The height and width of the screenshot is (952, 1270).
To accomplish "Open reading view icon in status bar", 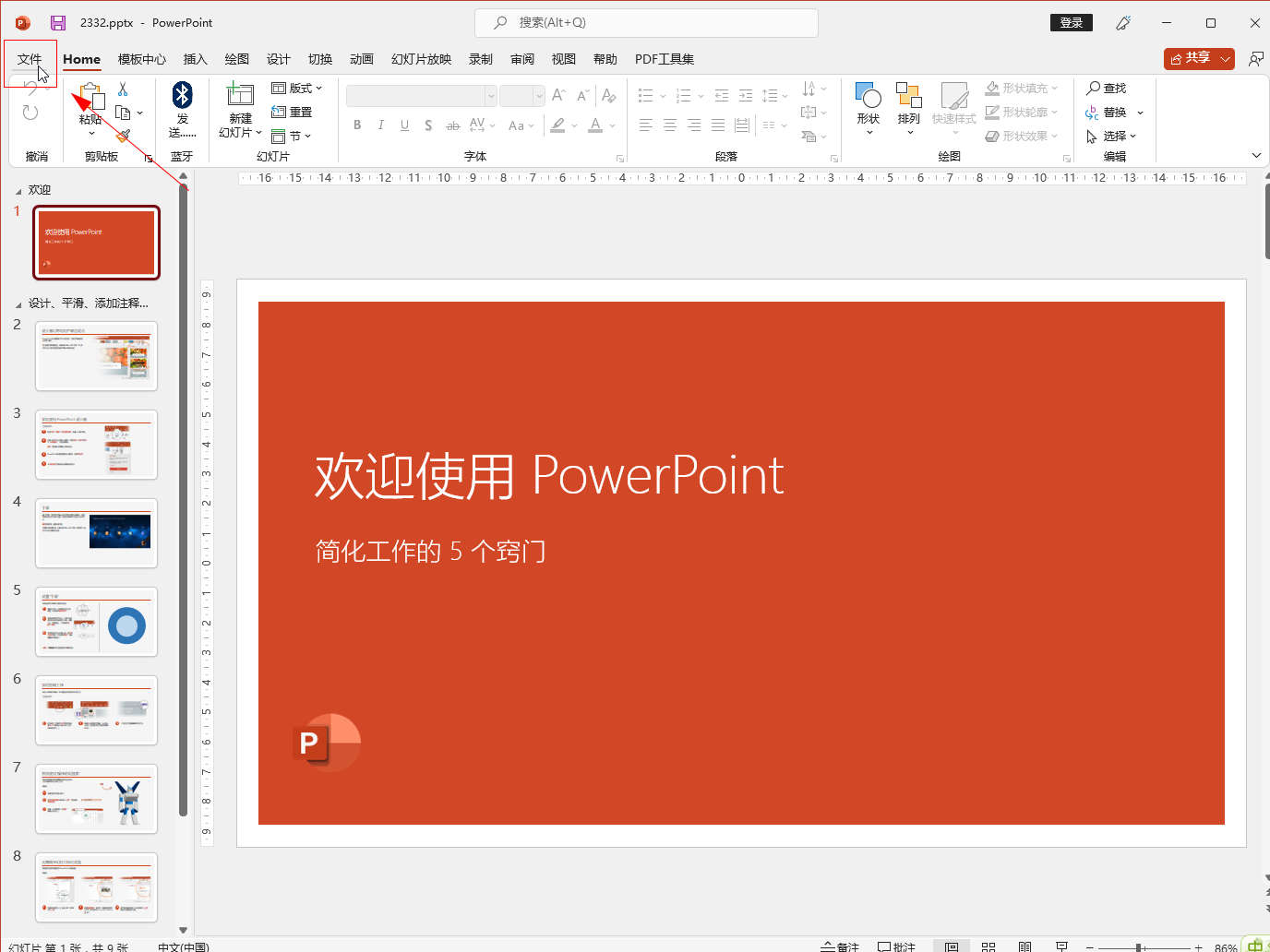I will pos(1024,946).
